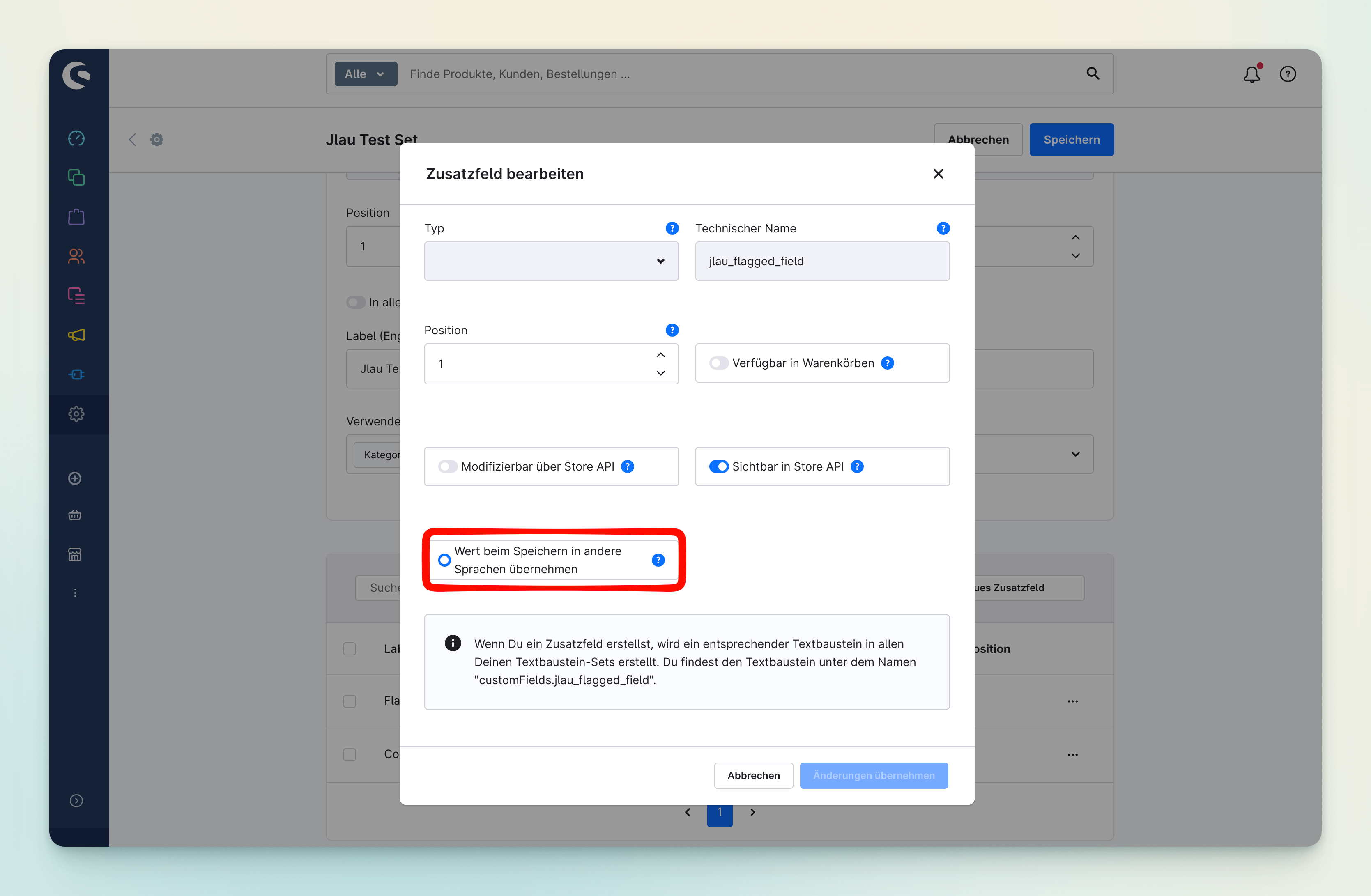Image resolution: width=1371 pixels, height=896 pixels.
Task: Click the magnifier search icon in the search bar
Action: tap(1093, 74)
